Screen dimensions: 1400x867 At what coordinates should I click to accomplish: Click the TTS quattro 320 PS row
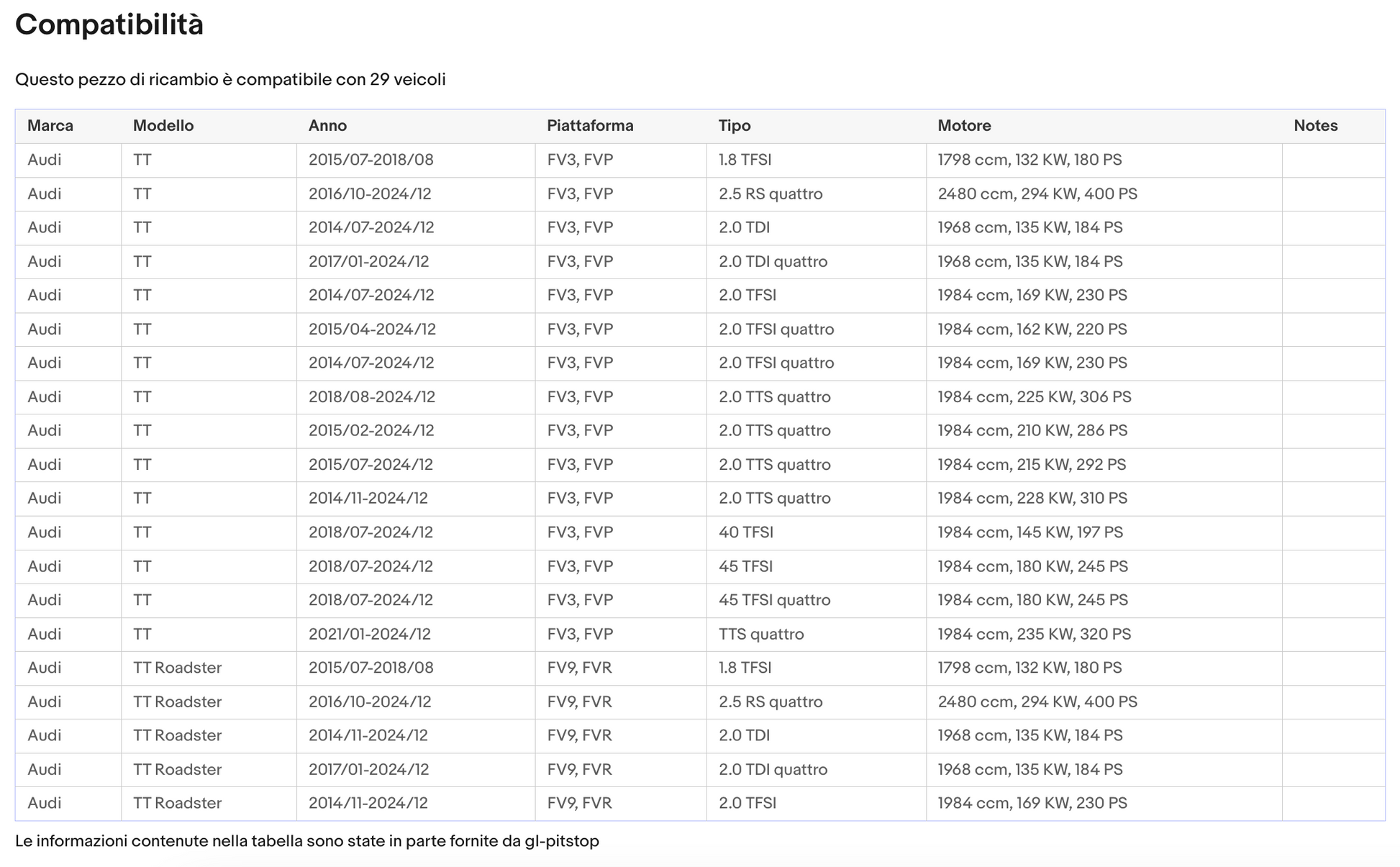pos(700,635)
